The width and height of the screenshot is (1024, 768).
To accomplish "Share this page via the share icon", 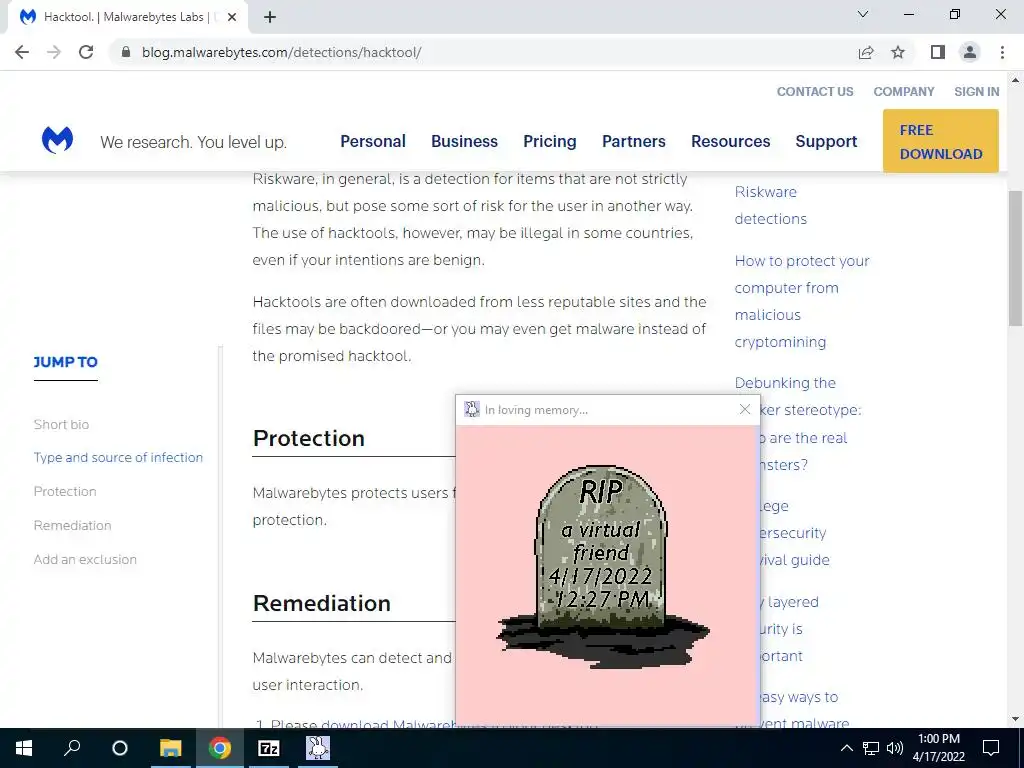I will pyautogui.click(x=866, y=52).
